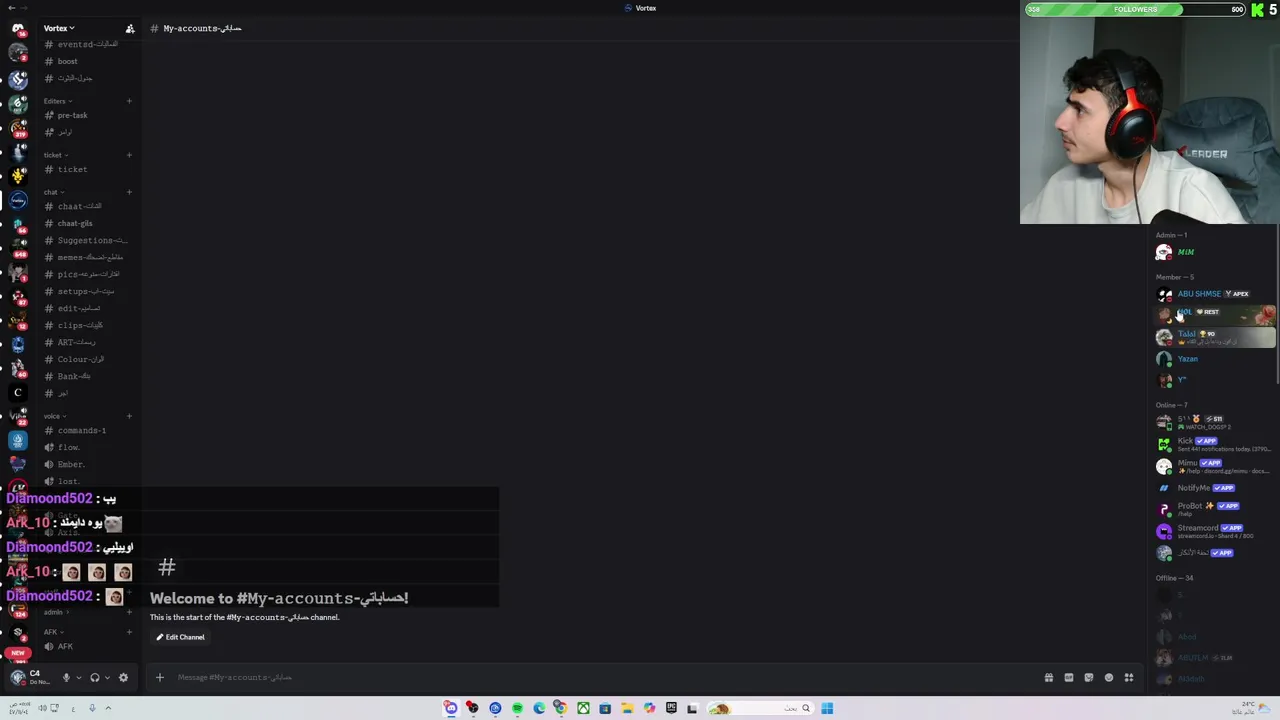Open C4 user profile panel
Screen dimensions: 1280x720
pyautogui.click(x=30, y=677)
